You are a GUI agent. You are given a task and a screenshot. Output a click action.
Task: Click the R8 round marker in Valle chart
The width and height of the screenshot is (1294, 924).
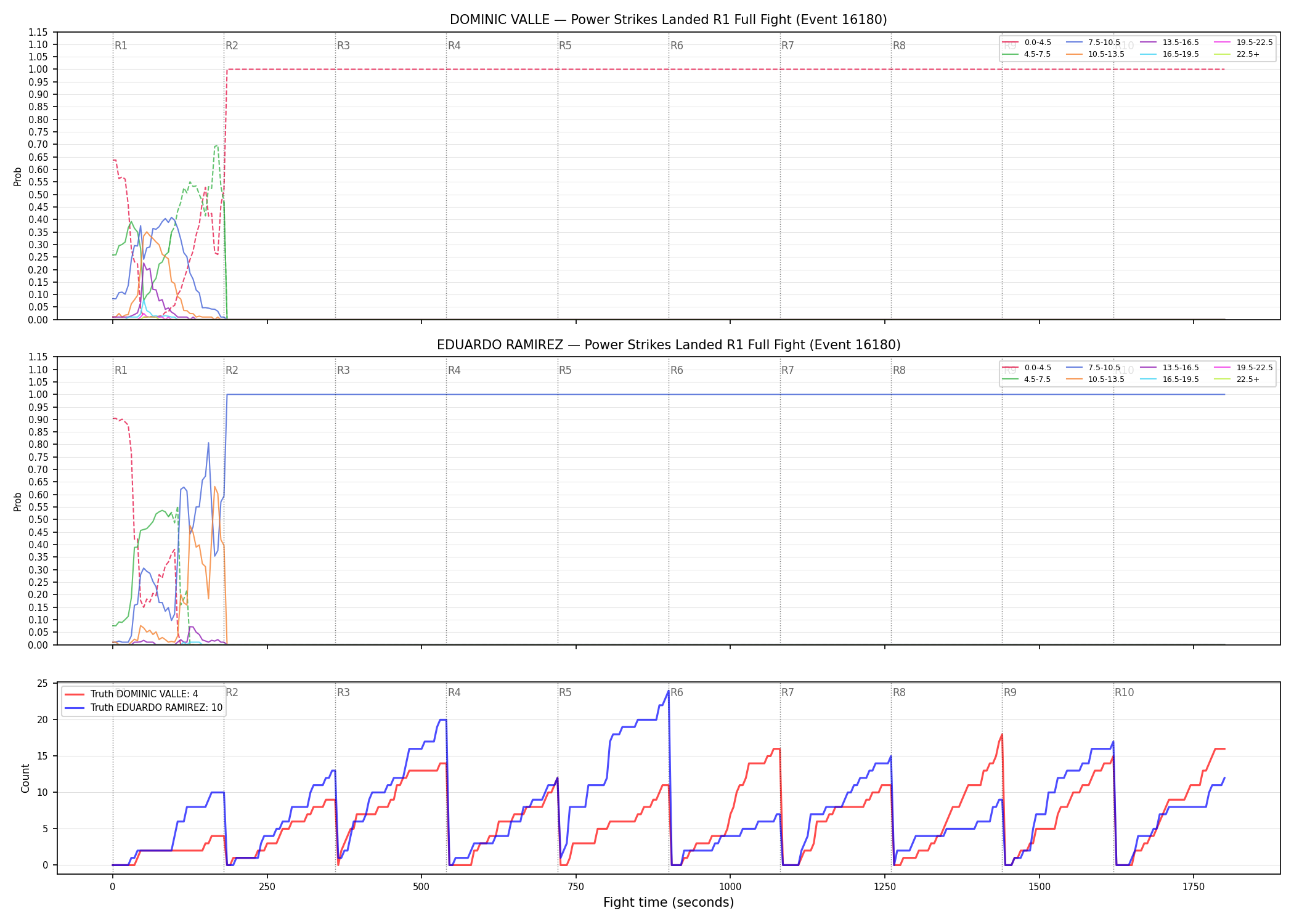click(899, 46)
